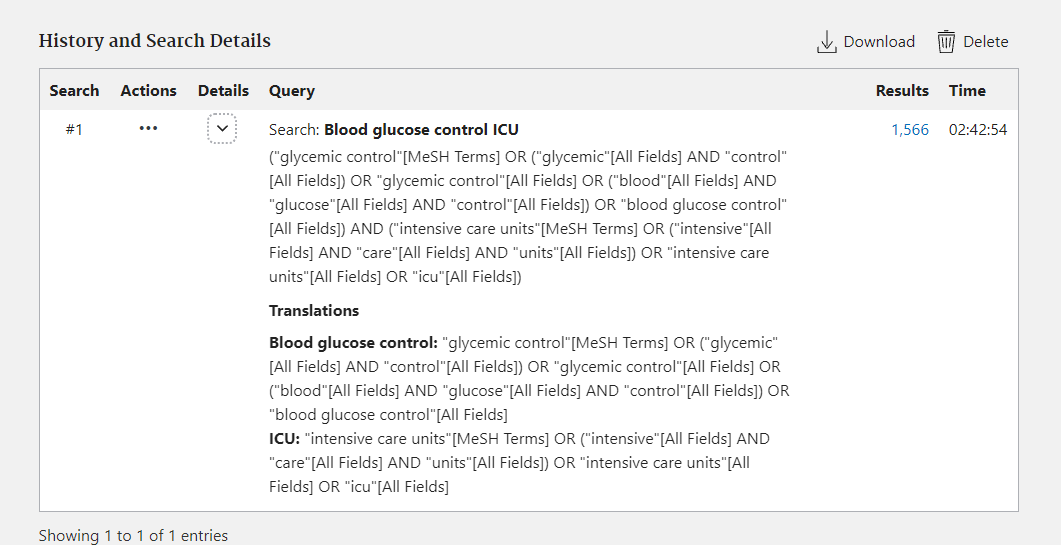
Task: Click the Translations subheading
Action: pyautogui.click(x=313, y=310)
